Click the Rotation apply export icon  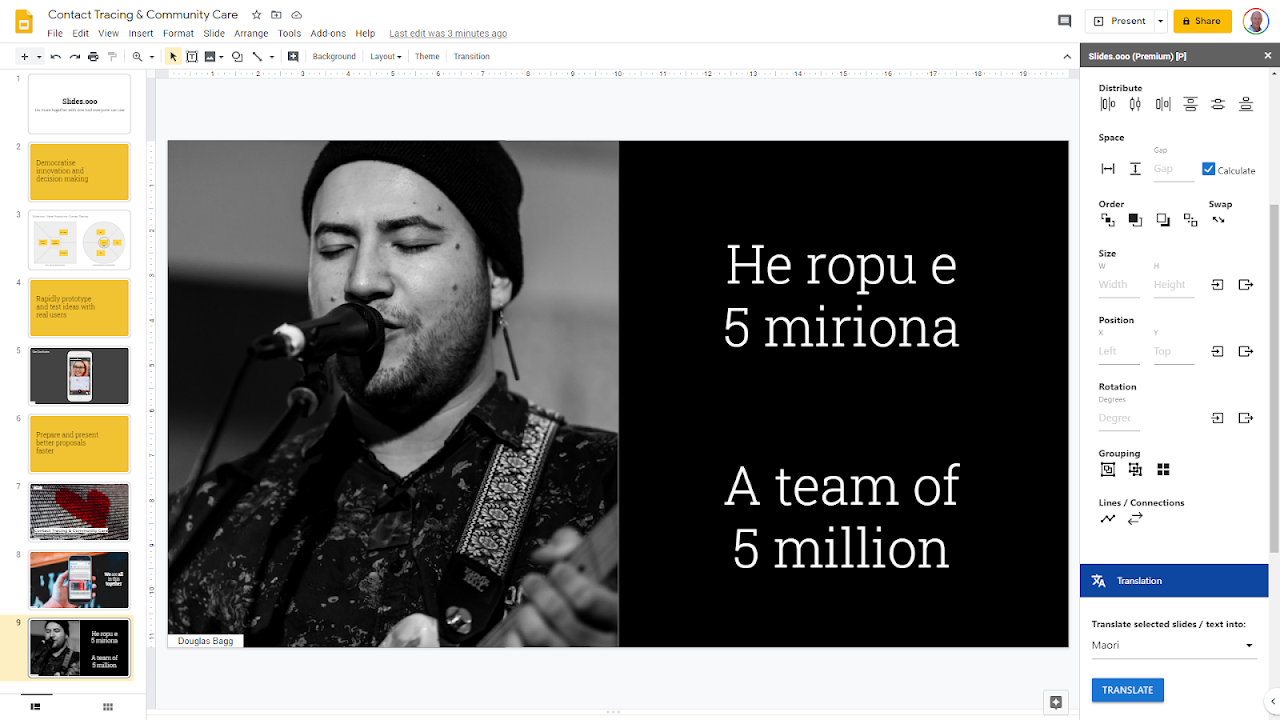tap(1246, 418)
